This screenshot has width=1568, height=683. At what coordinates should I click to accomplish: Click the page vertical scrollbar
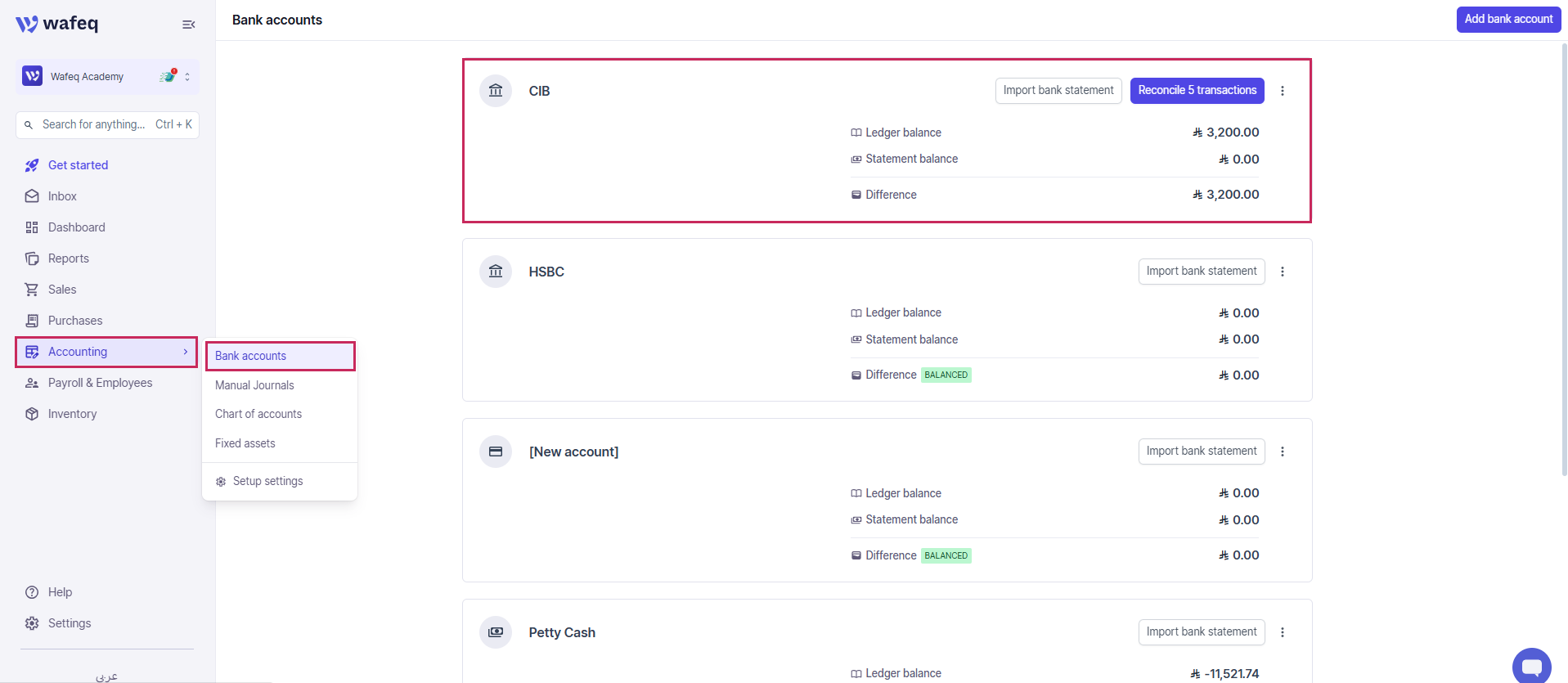pyautogui.click(x=1564, y=258)
